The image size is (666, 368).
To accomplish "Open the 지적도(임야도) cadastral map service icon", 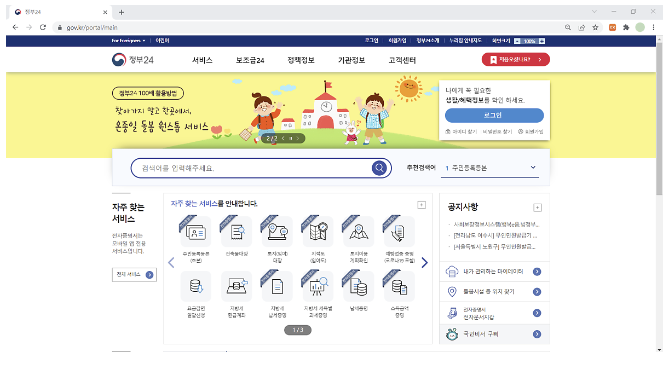I will (318, 232).
